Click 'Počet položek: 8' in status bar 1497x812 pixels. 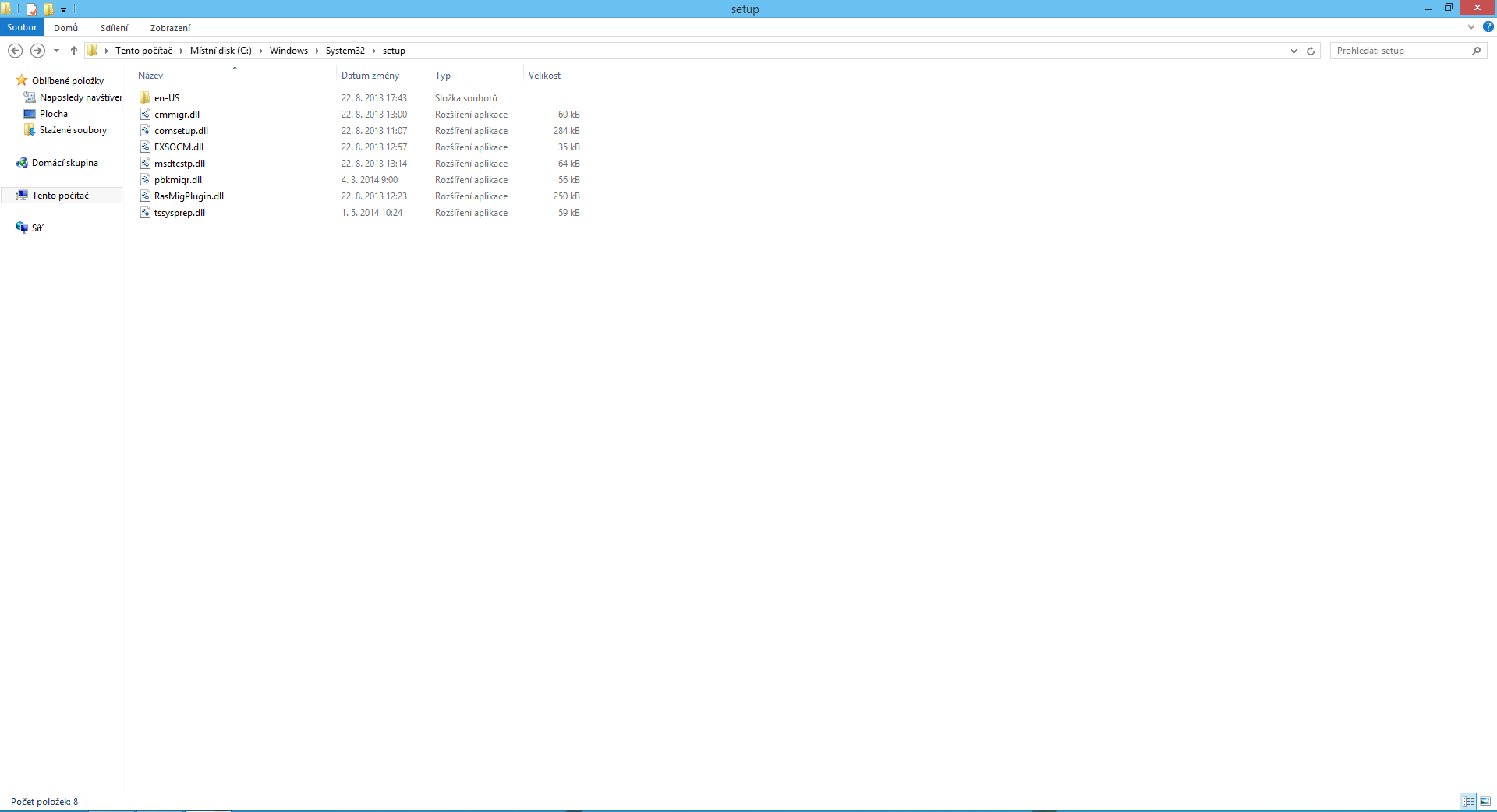click(x=44, y=802)
